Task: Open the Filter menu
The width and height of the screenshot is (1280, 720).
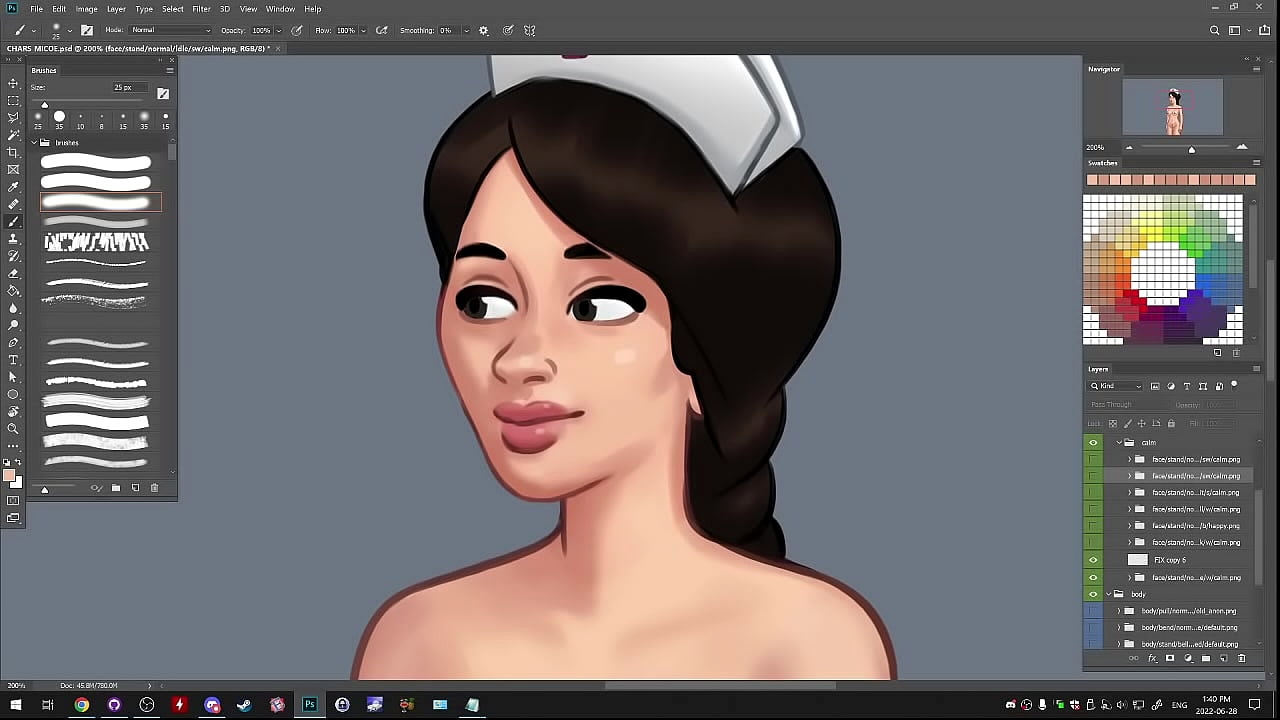Action: coord(201,9)
